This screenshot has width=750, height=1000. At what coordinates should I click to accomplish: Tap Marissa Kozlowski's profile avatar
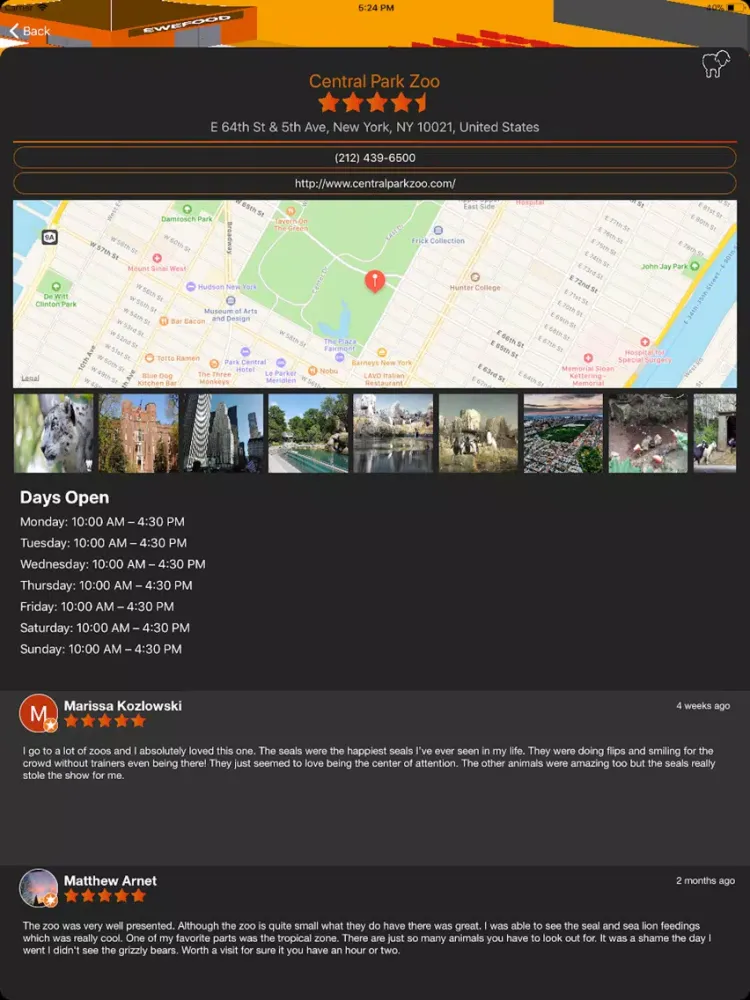coord(38,713)
